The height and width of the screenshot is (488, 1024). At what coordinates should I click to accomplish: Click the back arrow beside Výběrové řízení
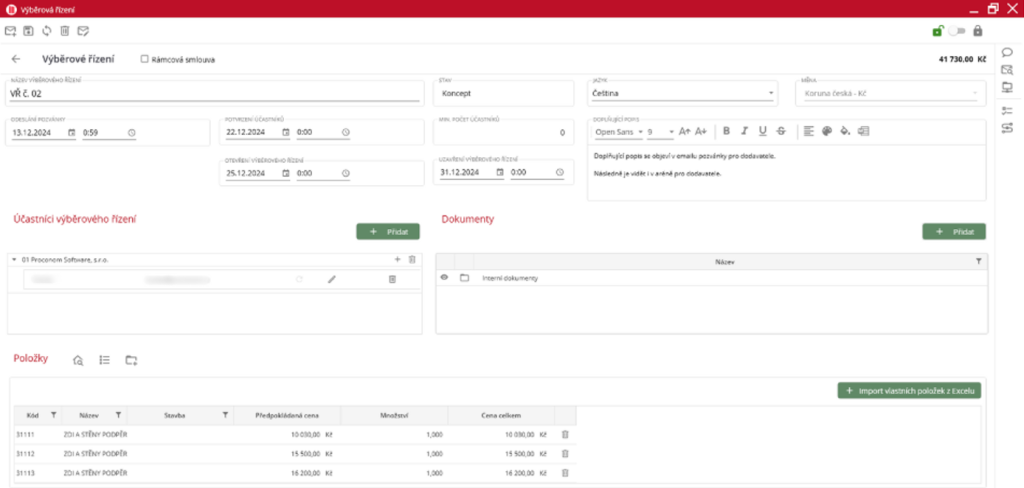16,59
